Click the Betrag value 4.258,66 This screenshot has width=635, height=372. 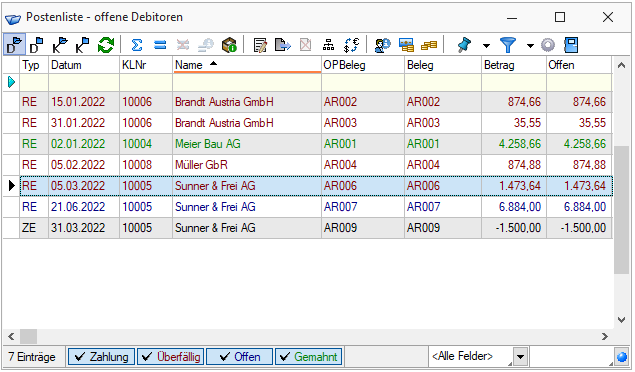[x=520, y=144]
